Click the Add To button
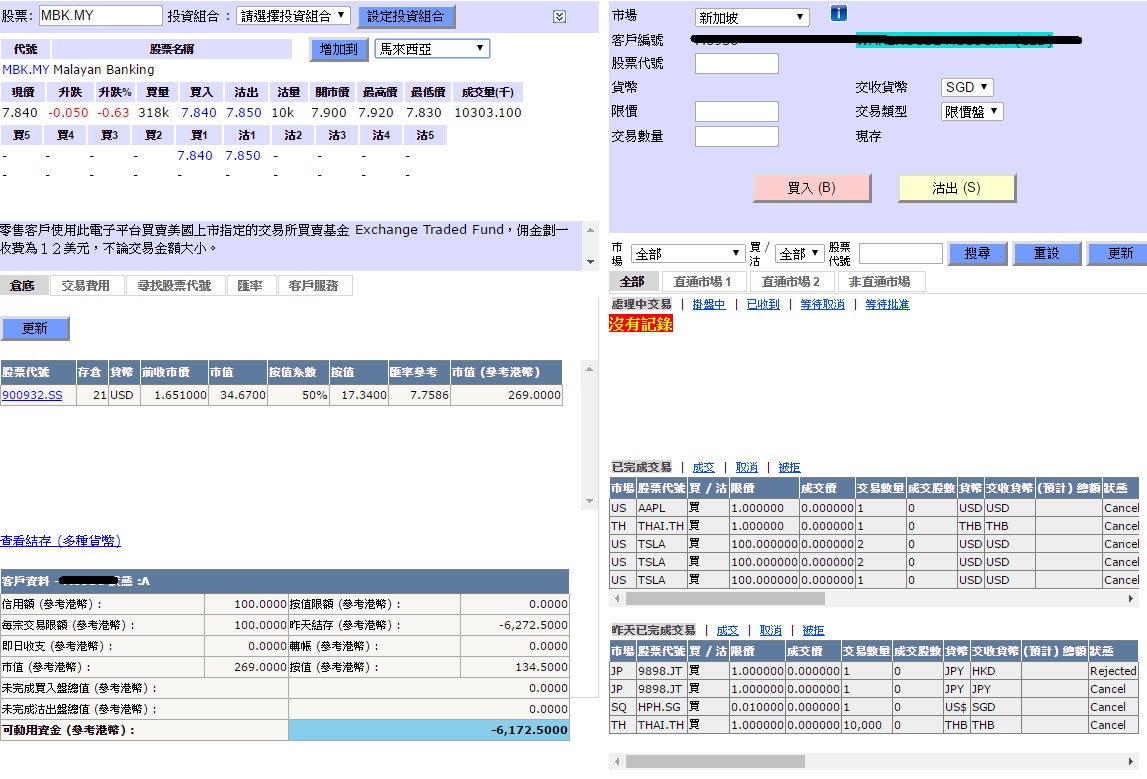The width and height of the screenshot is (1147, 779). (x=338, y=49)
